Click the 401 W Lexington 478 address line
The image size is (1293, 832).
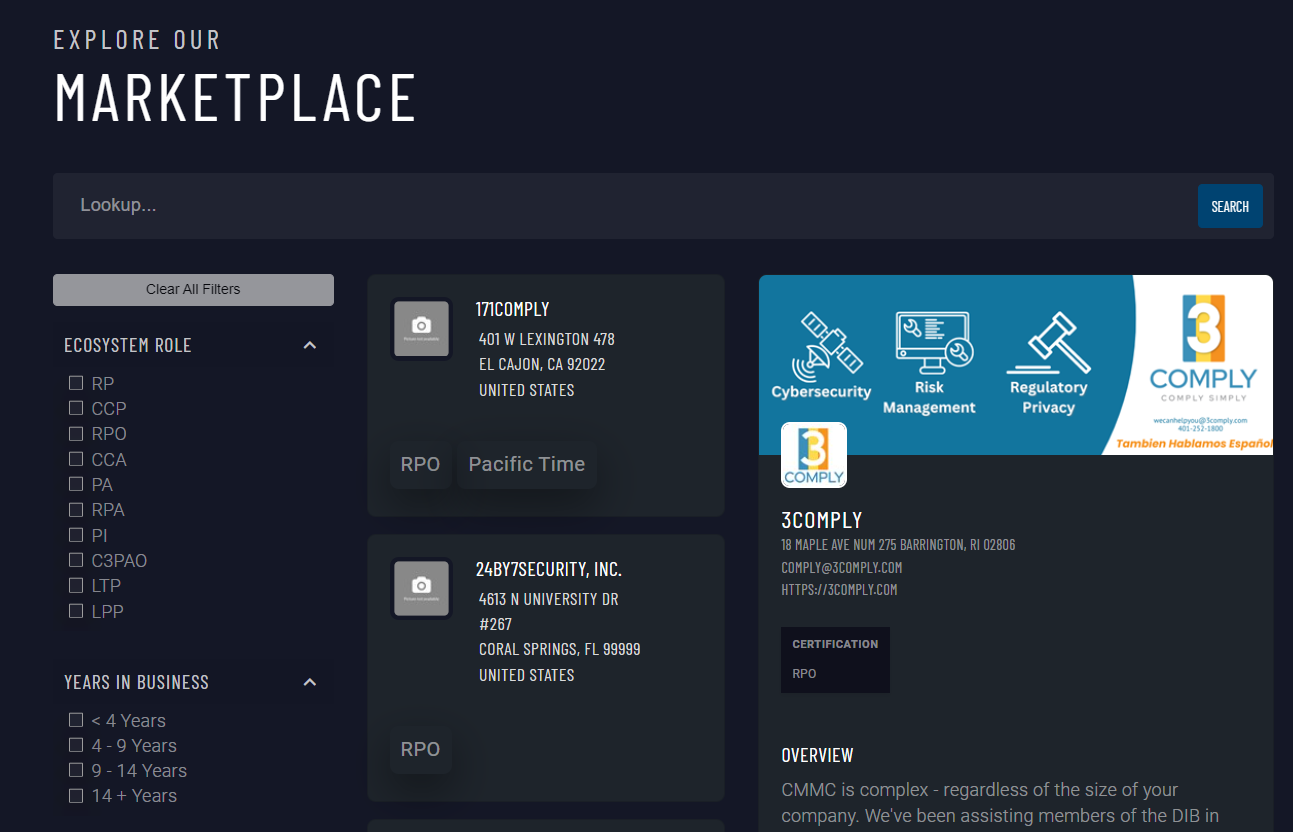pos(547,339)
